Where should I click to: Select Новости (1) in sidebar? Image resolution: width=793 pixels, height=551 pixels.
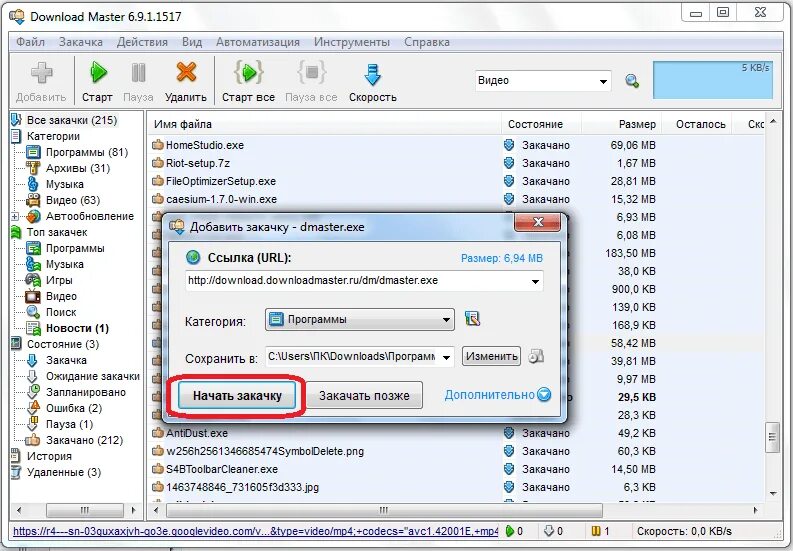tap(77, 328)
